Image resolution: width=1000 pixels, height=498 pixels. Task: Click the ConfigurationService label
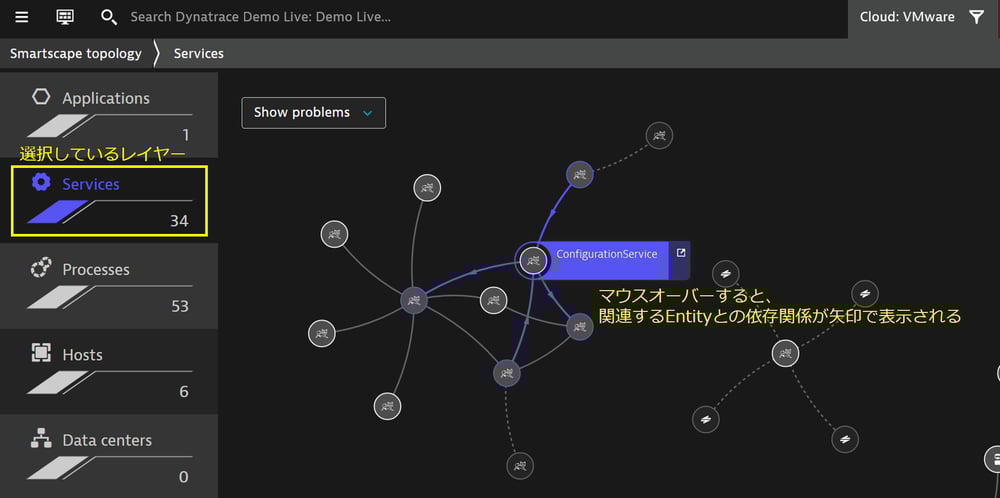tap(606, 254)
